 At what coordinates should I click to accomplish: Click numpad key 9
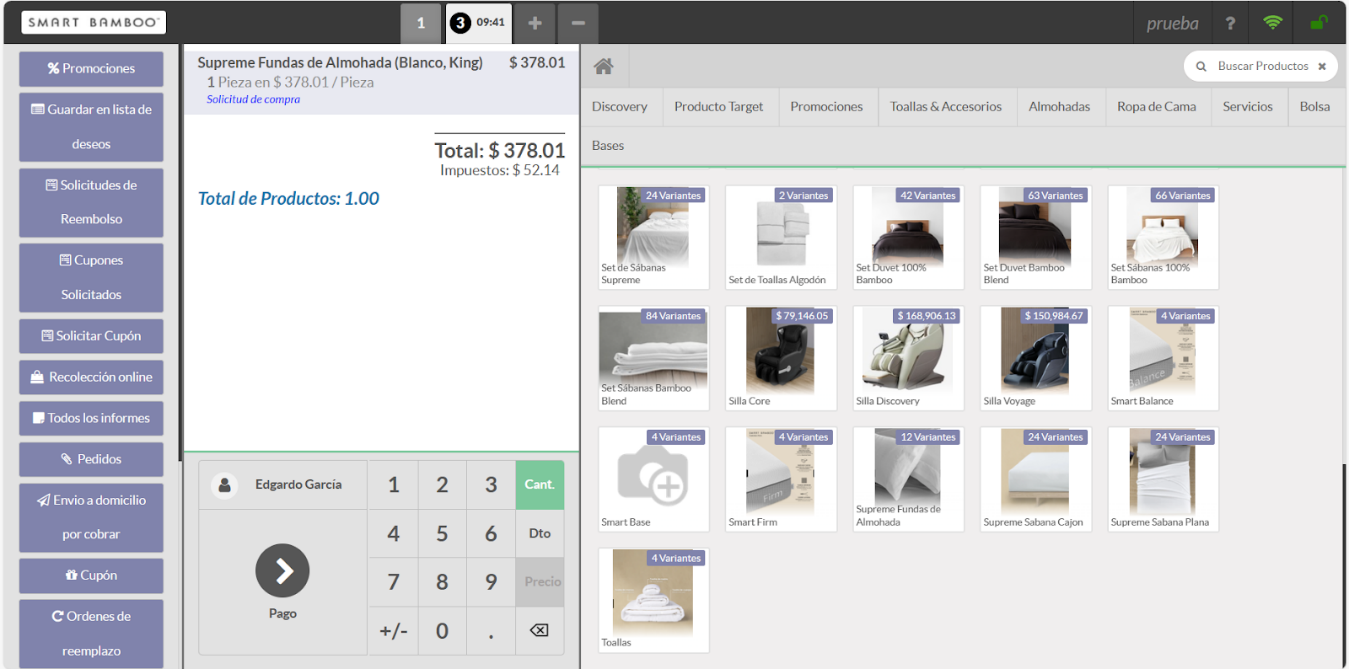[491, 582]
